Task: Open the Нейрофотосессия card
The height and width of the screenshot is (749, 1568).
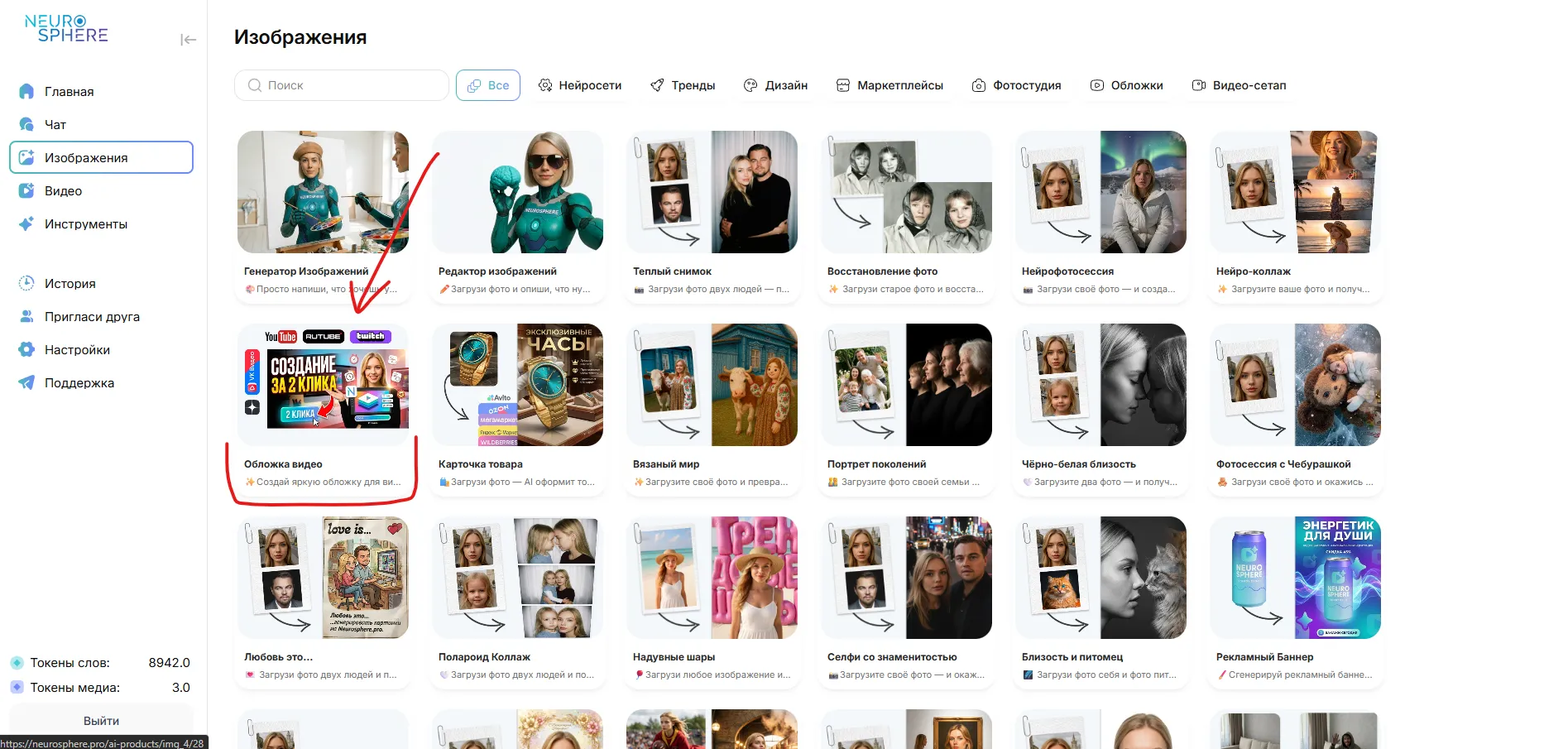Action: click(1100, 215)
